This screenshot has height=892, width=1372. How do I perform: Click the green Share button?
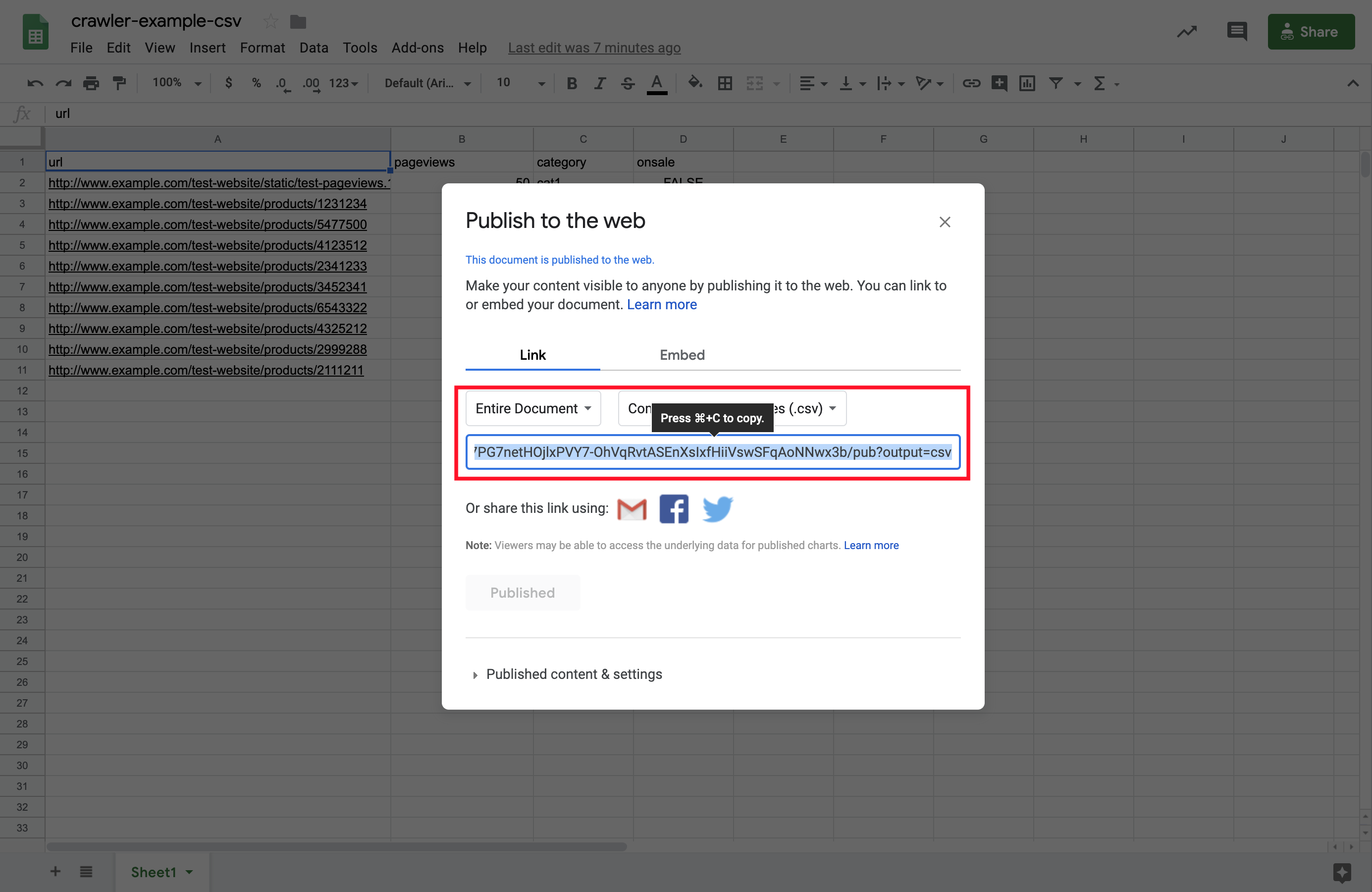pos(1311,32)
